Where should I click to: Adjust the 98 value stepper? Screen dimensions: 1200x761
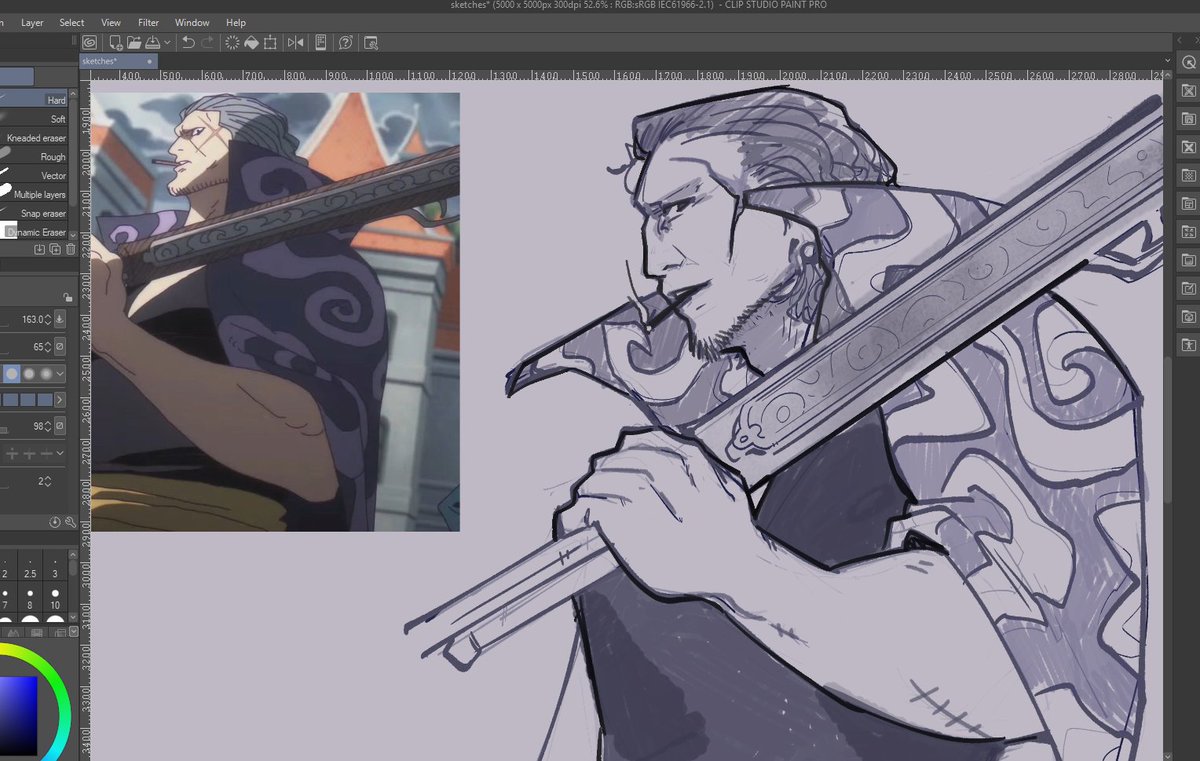click(48, 426)
